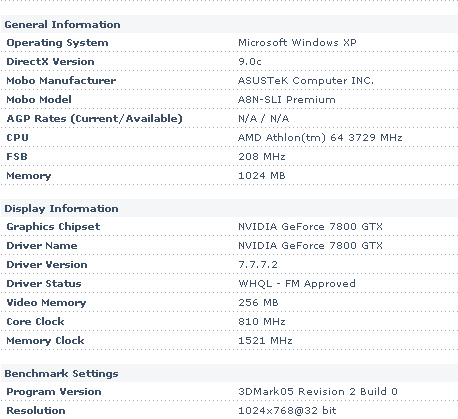Screen dimensions: 458x419
Task: Click the 9.0c DirectX value
Action: (250, 62)
